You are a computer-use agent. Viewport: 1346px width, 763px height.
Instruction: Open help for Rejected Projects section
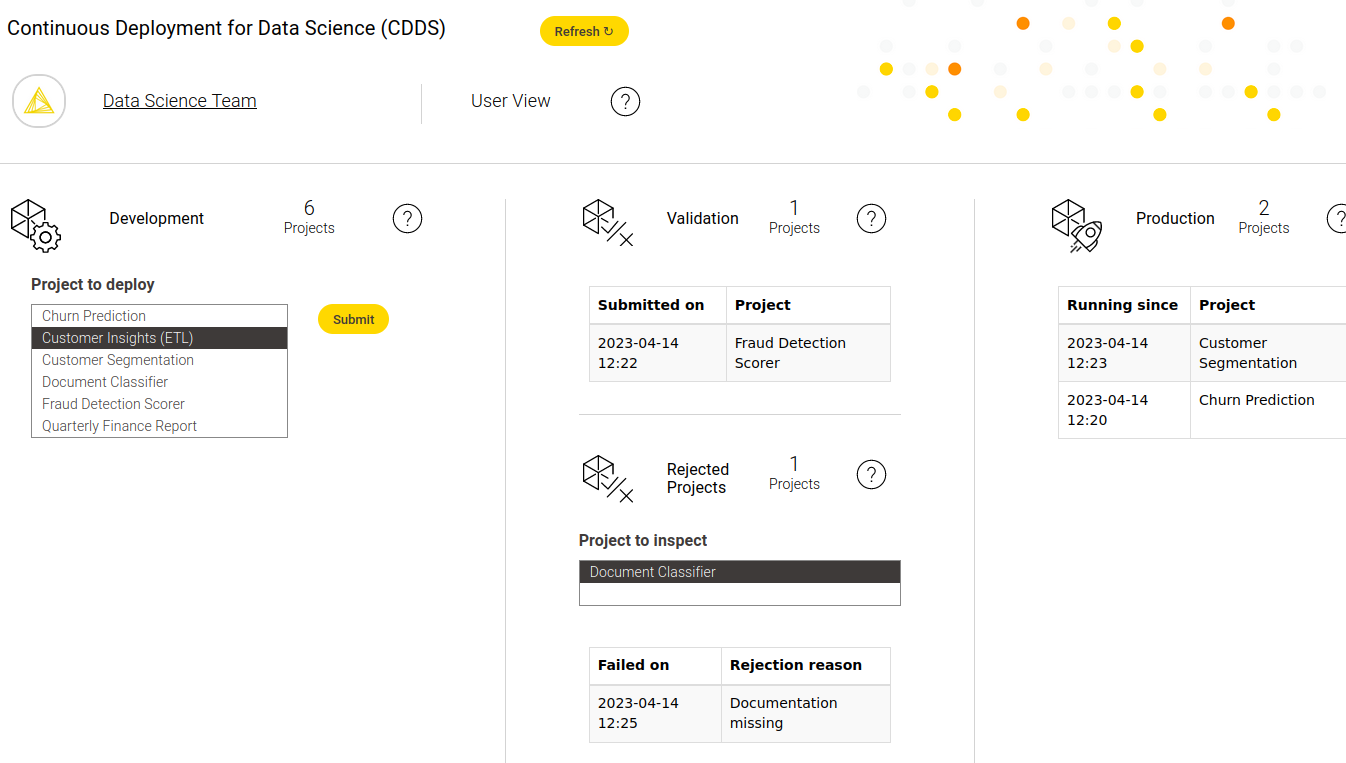tap(871, 474)
